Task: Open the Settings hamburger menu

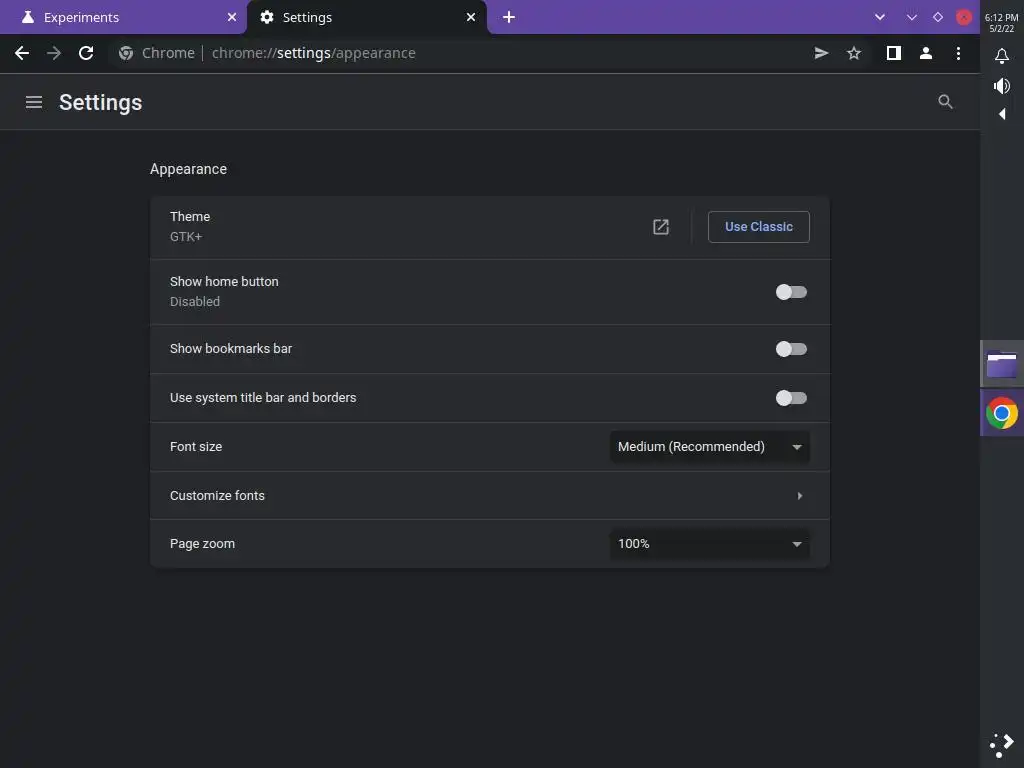Action: point(34,102)
